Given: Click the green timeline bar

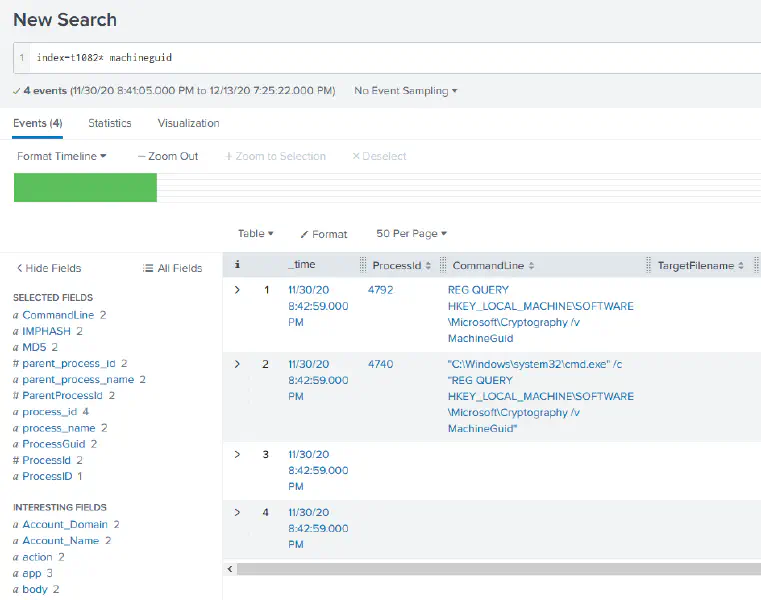Looking at the screenshot, I should (x=85, y=187).
